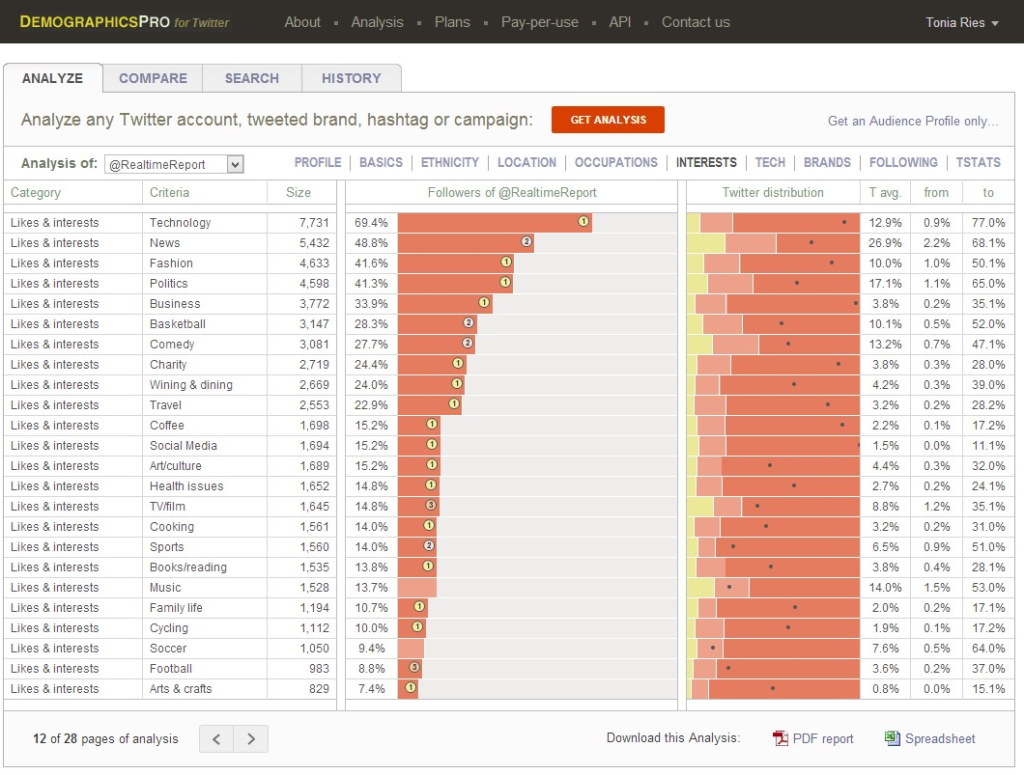Open the Pay-per-use nav link
1024x775 pixels.
pos(539,22)
